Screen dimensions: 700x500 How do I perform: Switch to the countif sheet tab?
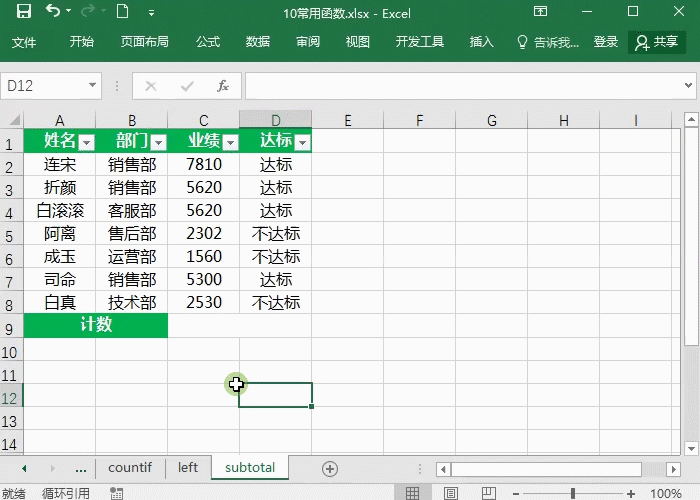tap(130, 467)
